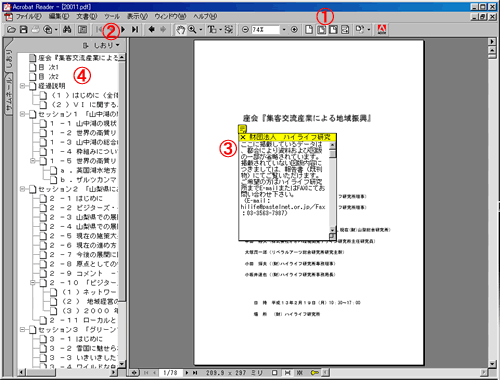Image resolution: width=500 pixels, height=380 pixels.
Task: Go to next page using toolbar arrow
Action: click(x=123, y=30)
